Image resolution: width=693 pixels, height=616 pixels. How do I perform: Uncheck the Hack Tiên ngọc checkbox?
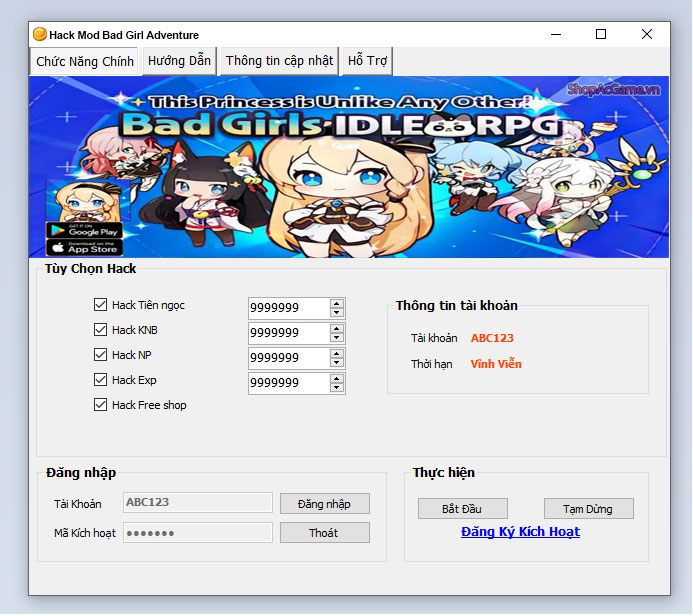click(x=100, y=304)
